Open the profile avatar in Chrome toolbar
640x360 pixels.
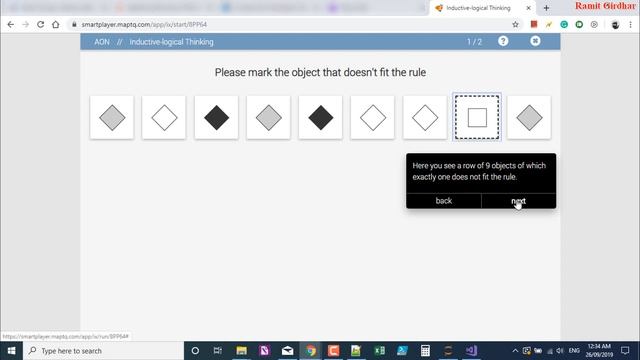(615, 24)
